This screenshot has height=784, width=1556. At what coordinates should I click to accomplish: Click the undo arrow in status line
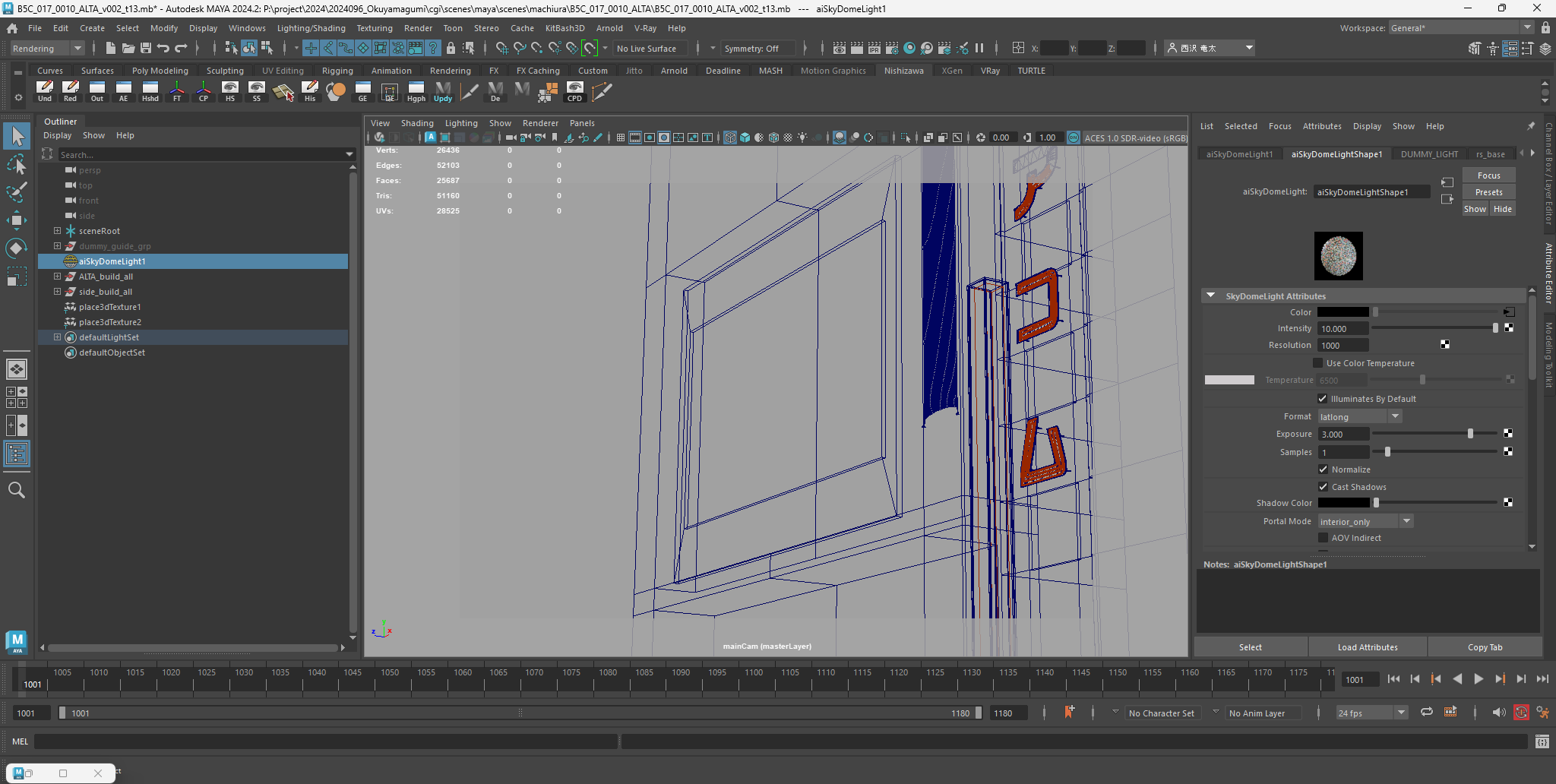(x=163, y=48)
